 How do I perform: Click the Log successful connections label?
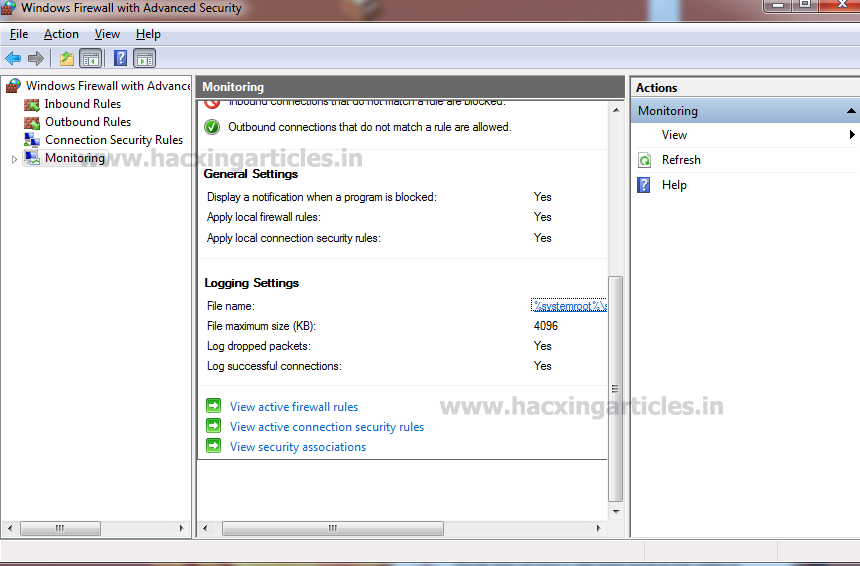274,366
